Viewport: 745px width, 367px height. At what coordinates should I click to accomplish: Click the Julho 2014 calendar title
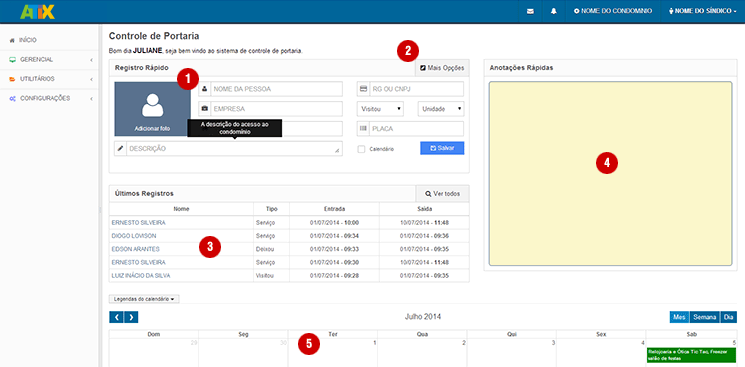(423, 317)
